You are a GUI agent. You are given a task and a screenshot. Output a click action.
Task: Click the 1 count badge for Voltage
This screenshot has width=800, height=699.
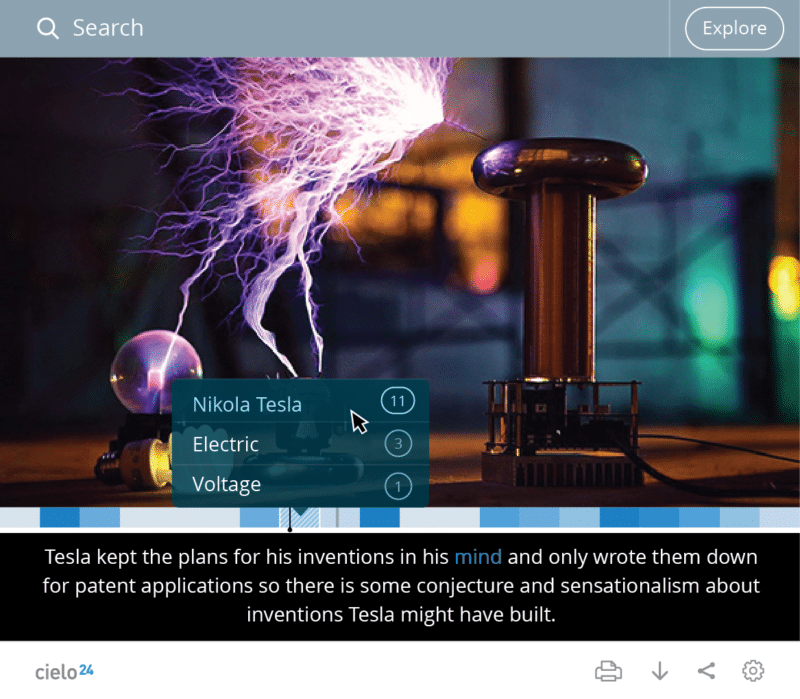point(398,486)
